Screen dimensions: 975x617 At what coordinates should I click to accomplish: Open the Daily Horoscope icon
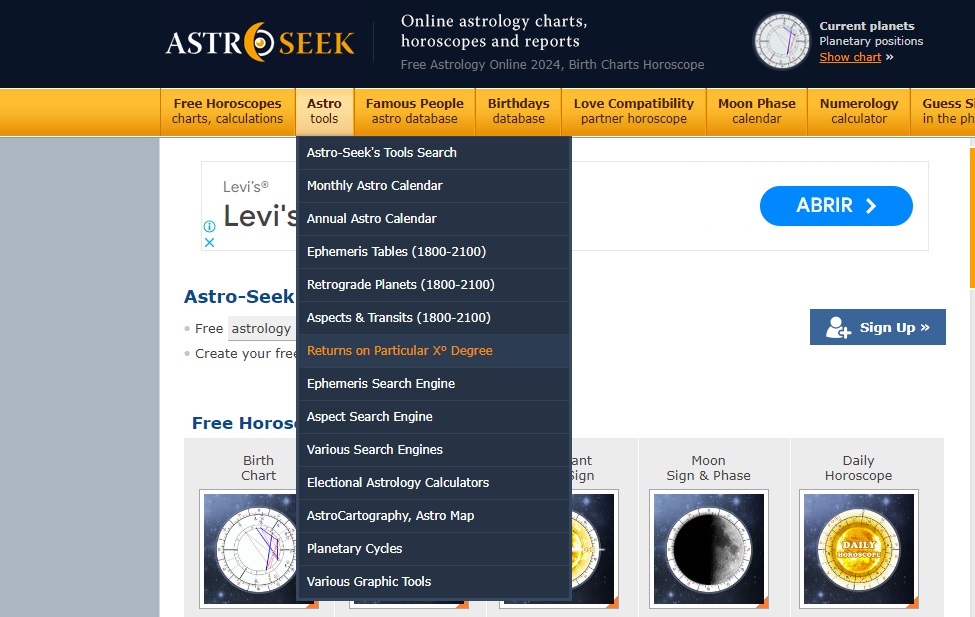(x=858, y=547)
